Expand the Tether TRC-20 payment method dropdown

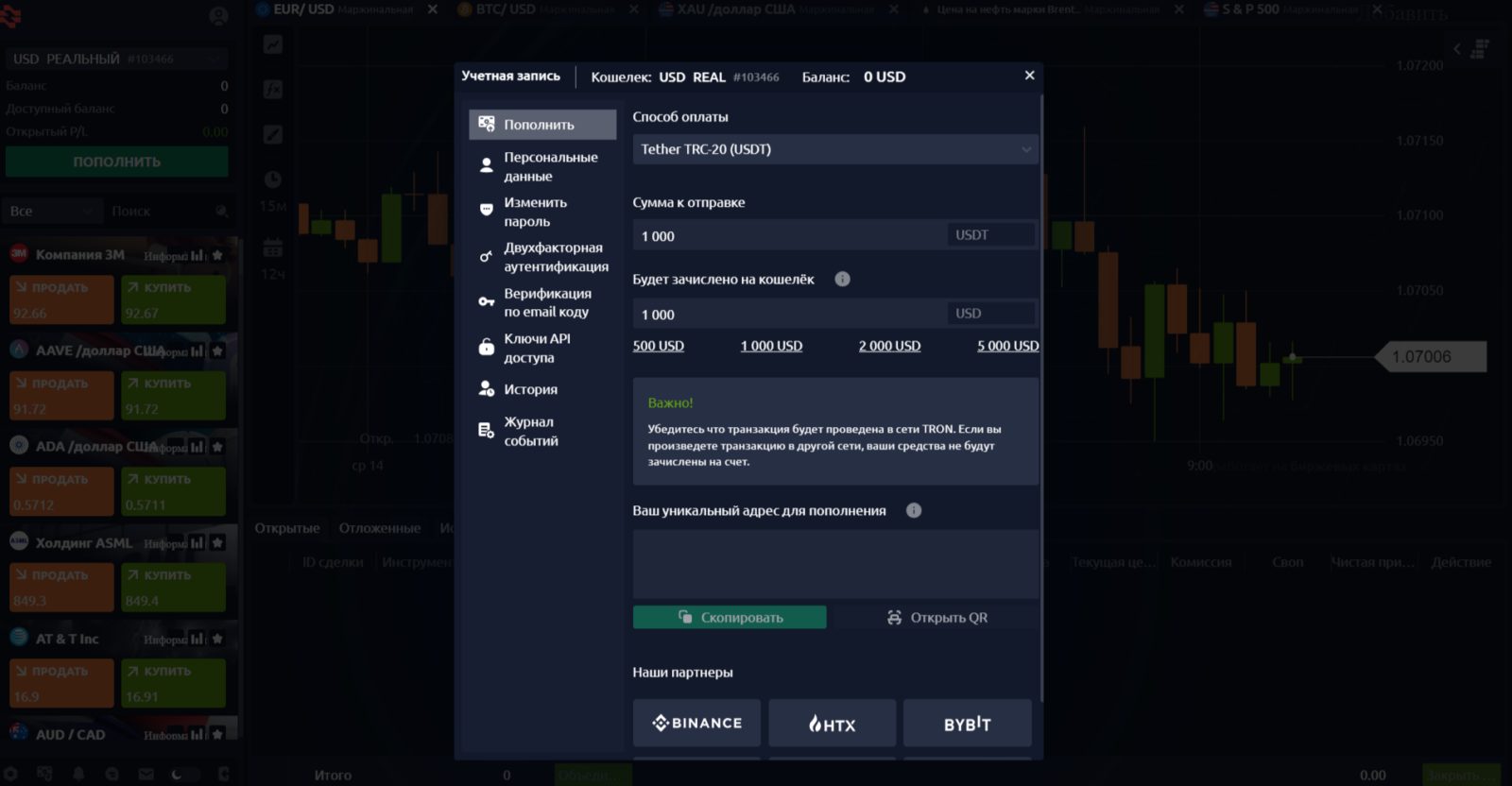[x=835, y=149]
